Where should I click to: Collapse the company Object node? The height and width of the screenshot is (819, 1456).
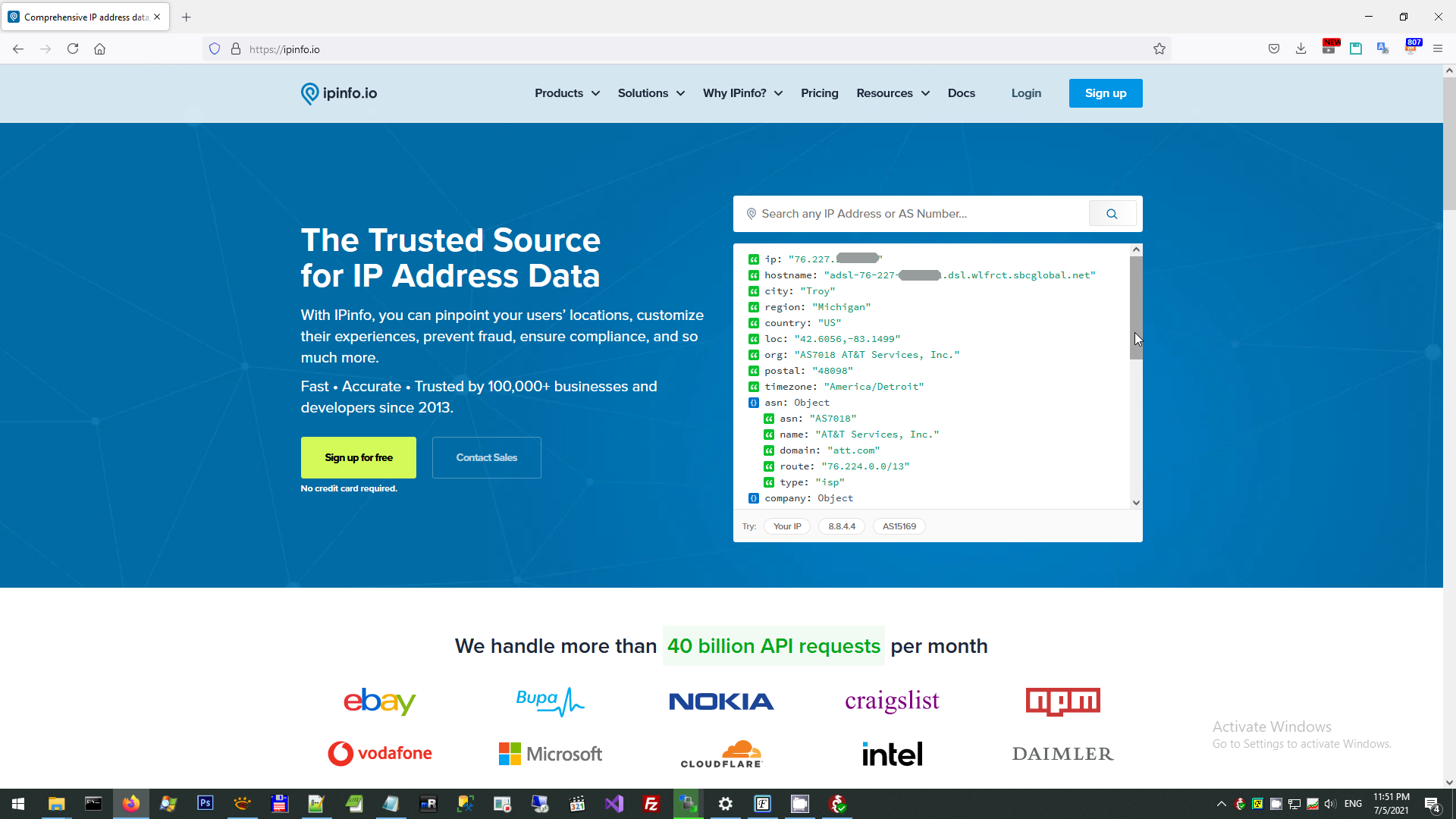point(754,498)
